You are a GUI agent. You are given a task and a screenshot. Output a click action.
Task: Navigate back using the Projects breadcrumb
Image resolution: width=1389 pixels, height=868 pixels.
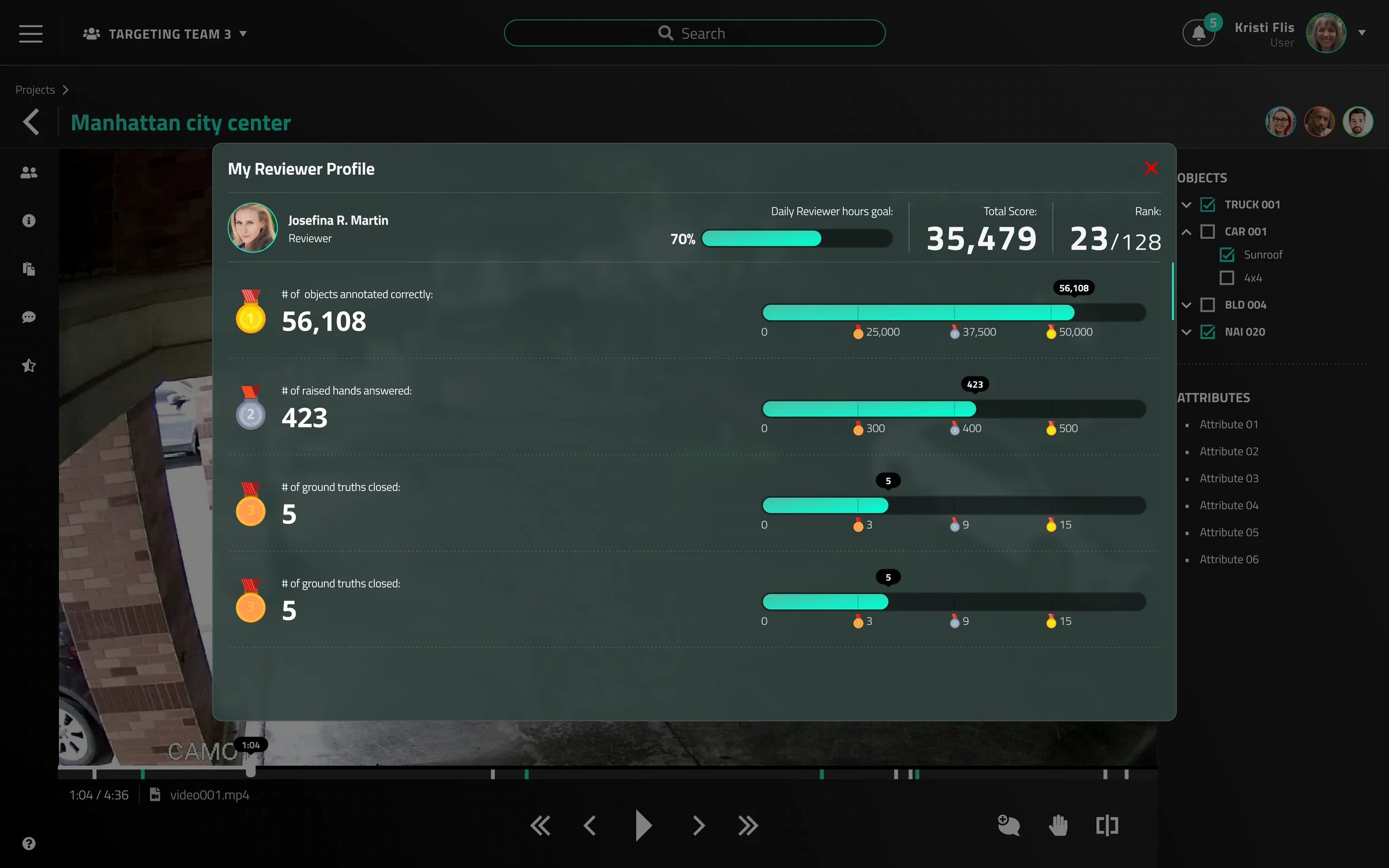pos(34,89)
